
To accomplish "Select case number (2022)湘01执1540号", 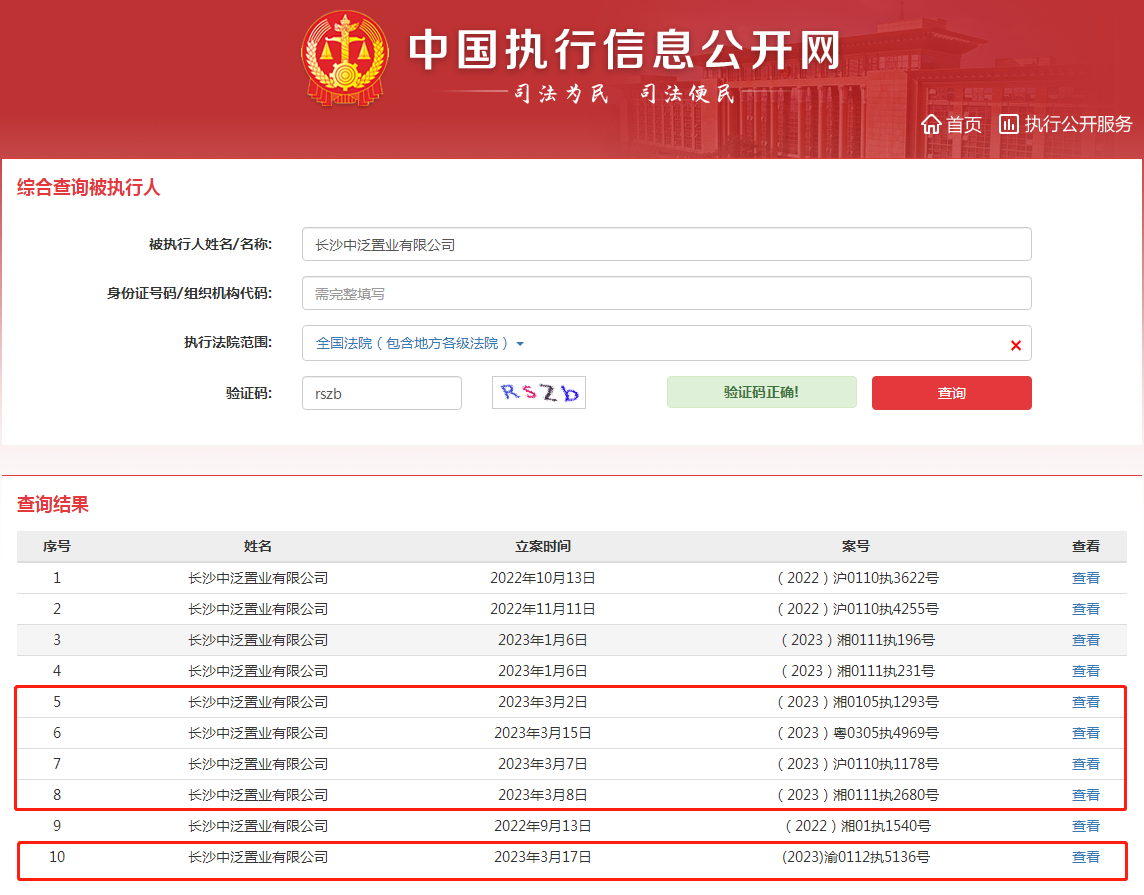I will tap(857, 826).
